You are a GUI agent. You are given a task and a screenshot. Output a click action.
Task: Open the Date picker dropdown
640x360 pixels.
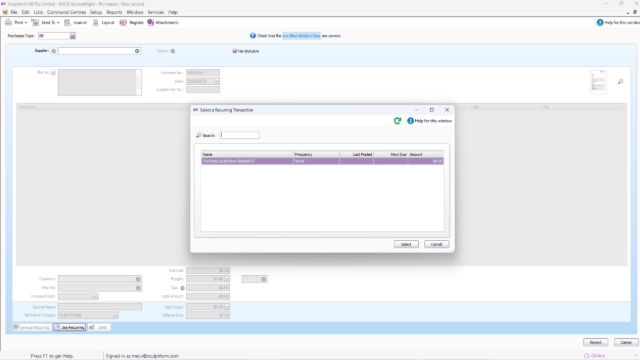coord(217,81)
